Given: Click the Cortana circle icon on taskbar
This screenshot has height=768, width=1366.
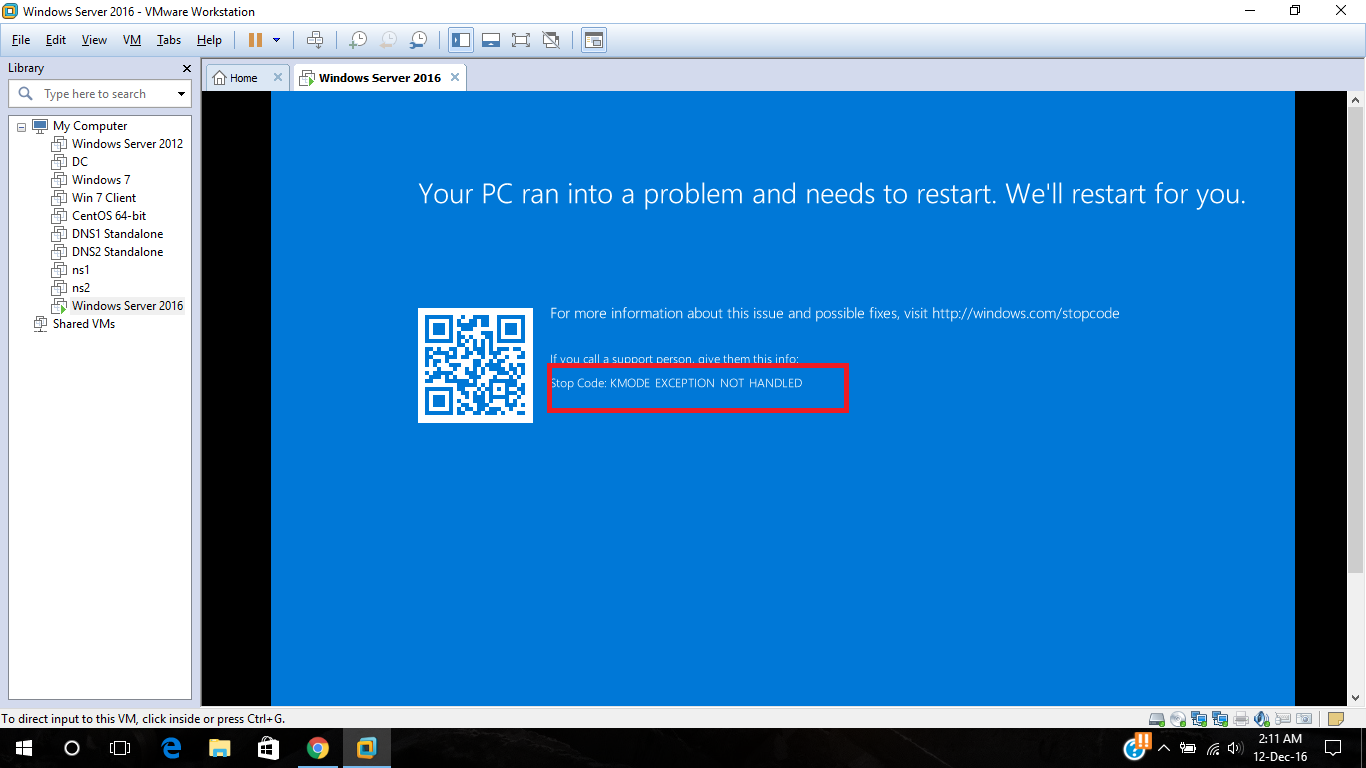Looking at the screenshot, I should point(72,748).
